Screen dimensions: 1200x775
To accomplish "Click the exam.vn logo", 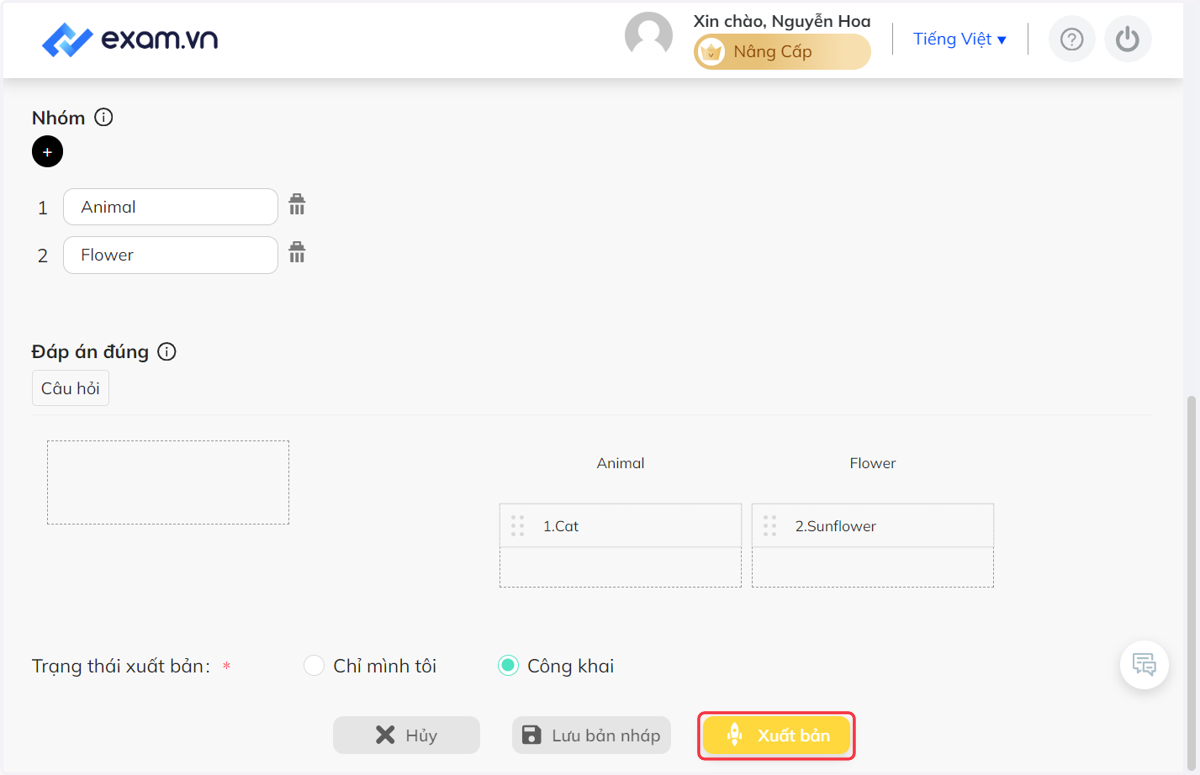I will click(x=129, y=40).
